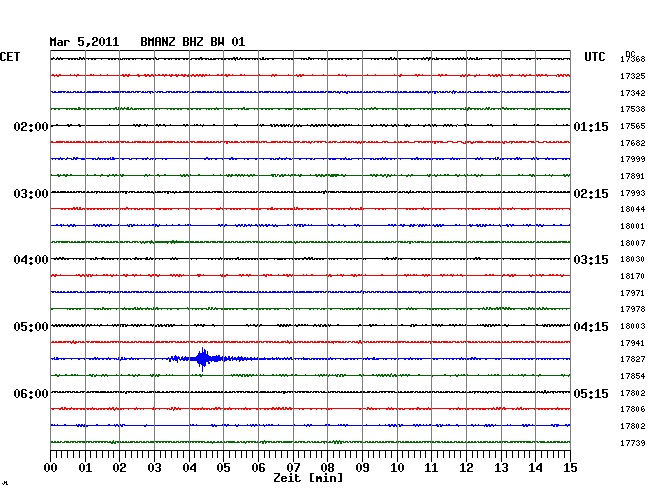Click the UTC time label '01:15'
Screen dimensions: 650x494
pos(591,127)
